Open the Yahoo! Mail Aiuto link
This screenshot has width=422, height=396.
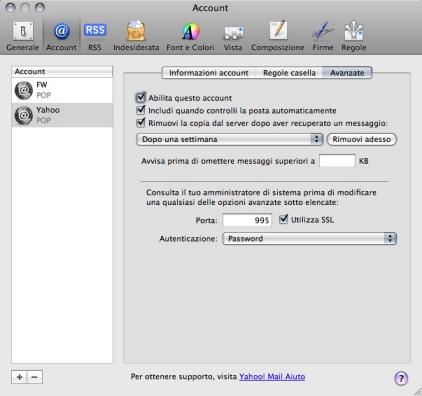(272, 377)
